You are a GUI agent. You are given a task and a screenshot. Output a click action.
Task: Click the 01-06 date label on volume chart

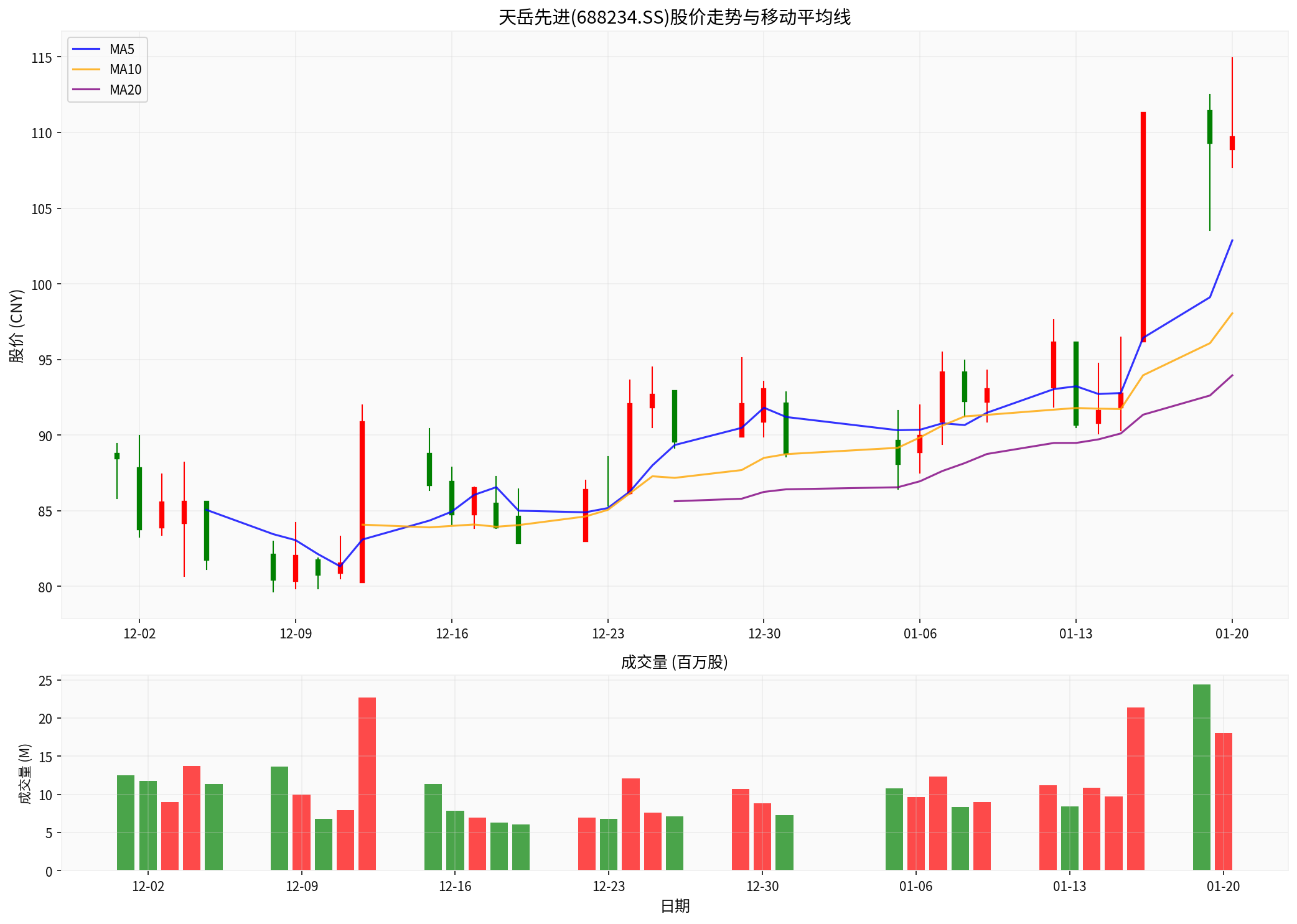point(915,887)
